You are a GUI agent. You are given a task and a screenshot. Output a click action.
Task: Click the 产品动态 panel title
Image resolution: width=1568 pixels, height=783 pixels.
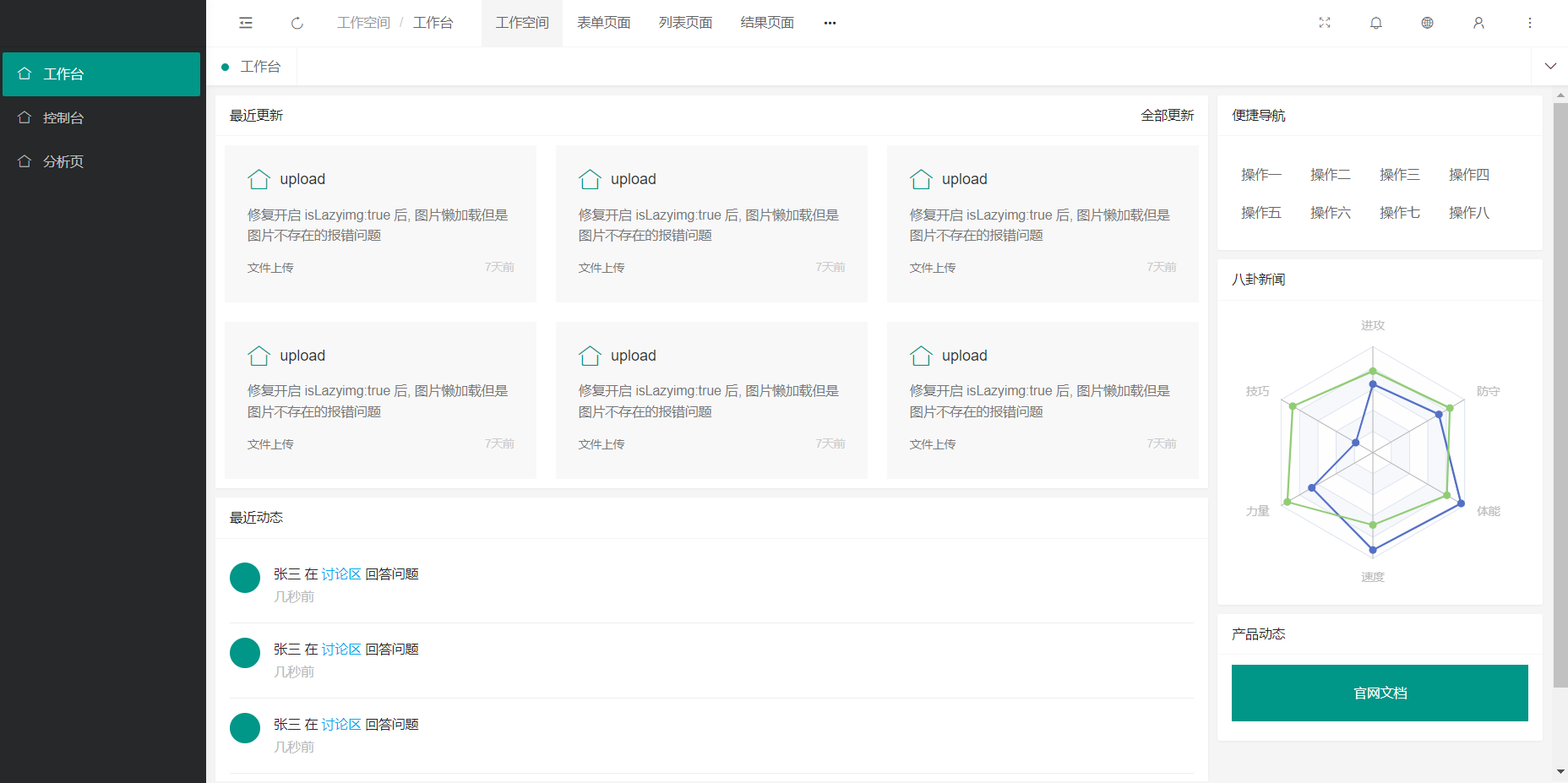[1259, 634]
